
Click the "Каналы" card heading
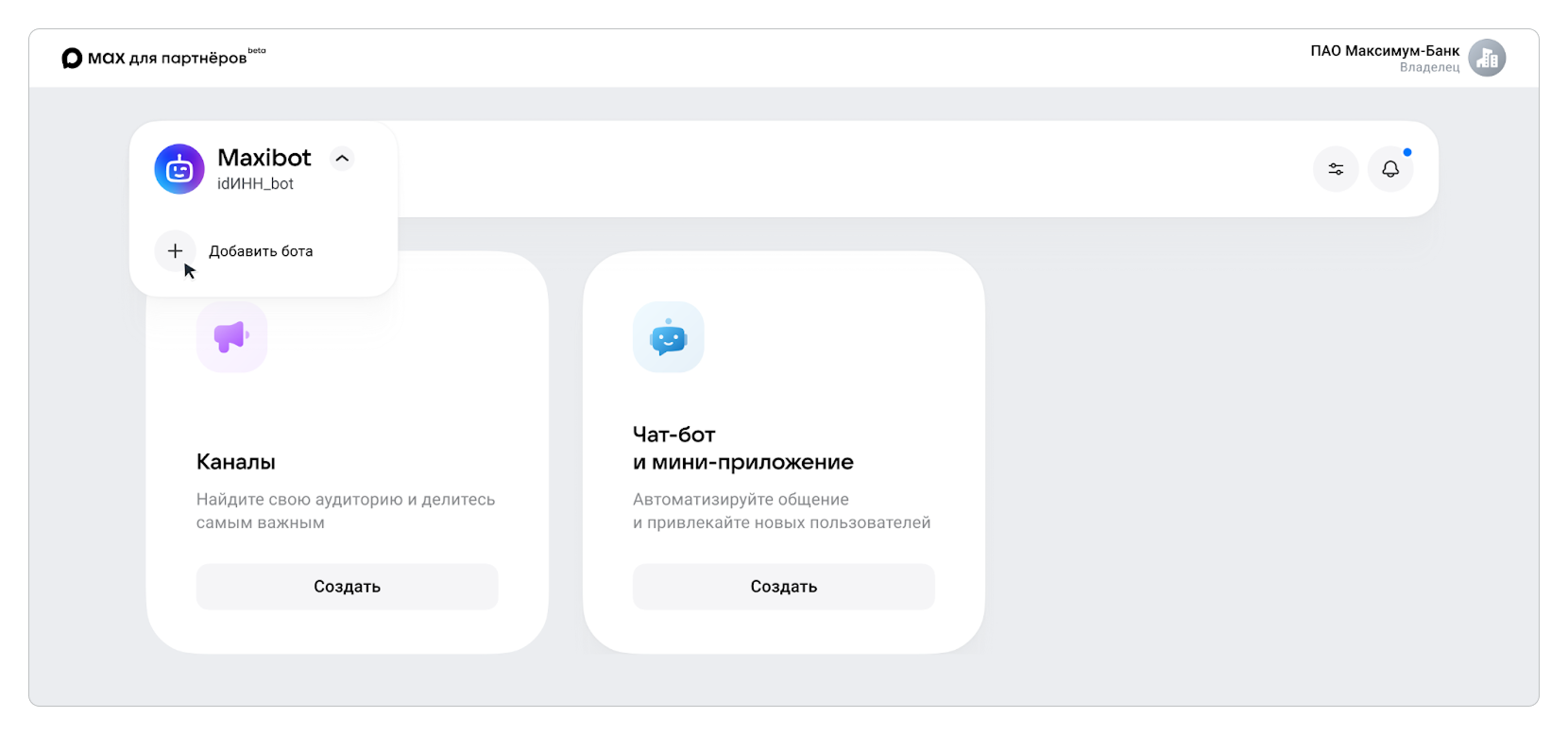236,462
